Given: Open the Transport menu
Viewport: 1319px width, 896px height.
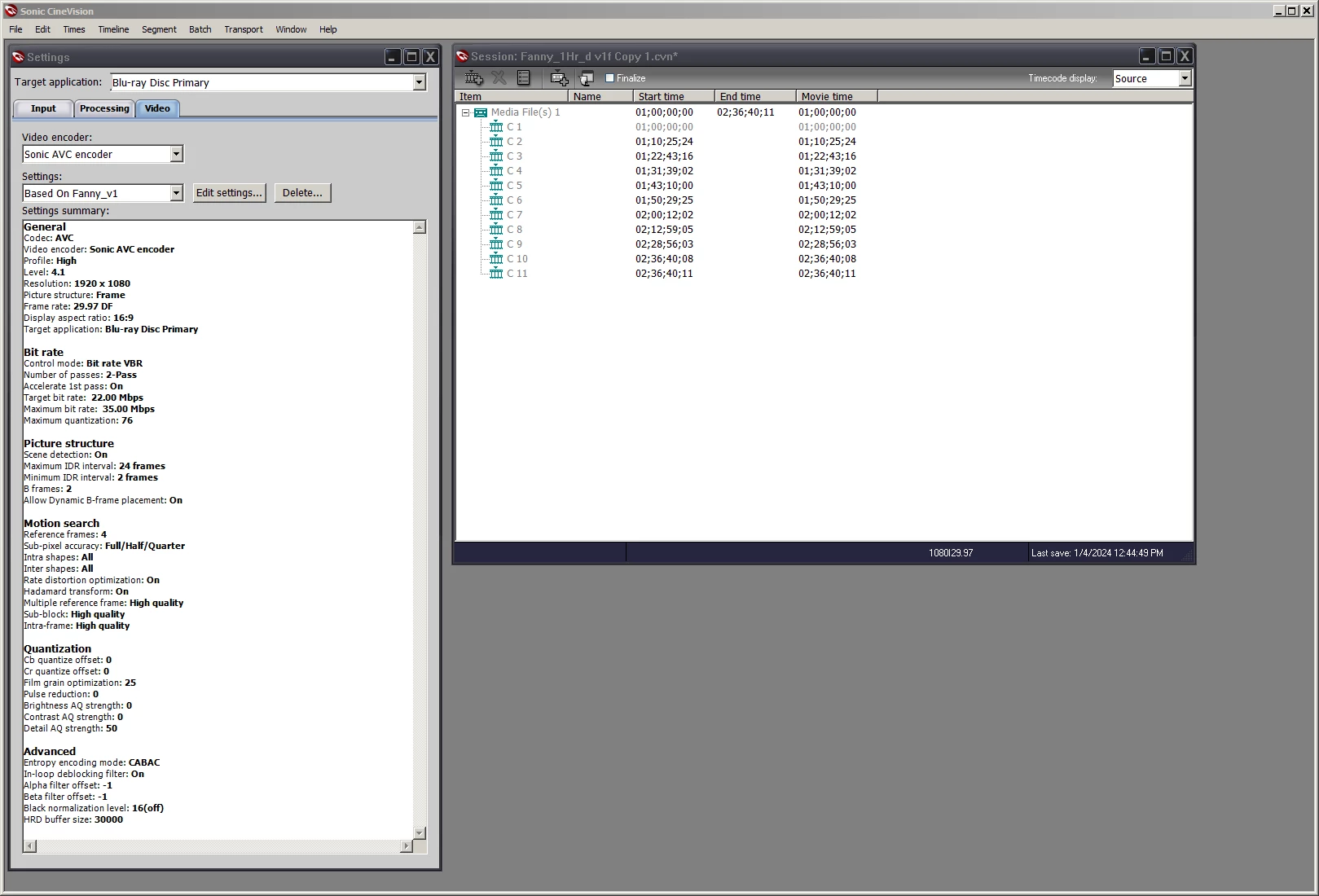Looking at the screenshot, I should pyautogui.click(x=244, y=29).
